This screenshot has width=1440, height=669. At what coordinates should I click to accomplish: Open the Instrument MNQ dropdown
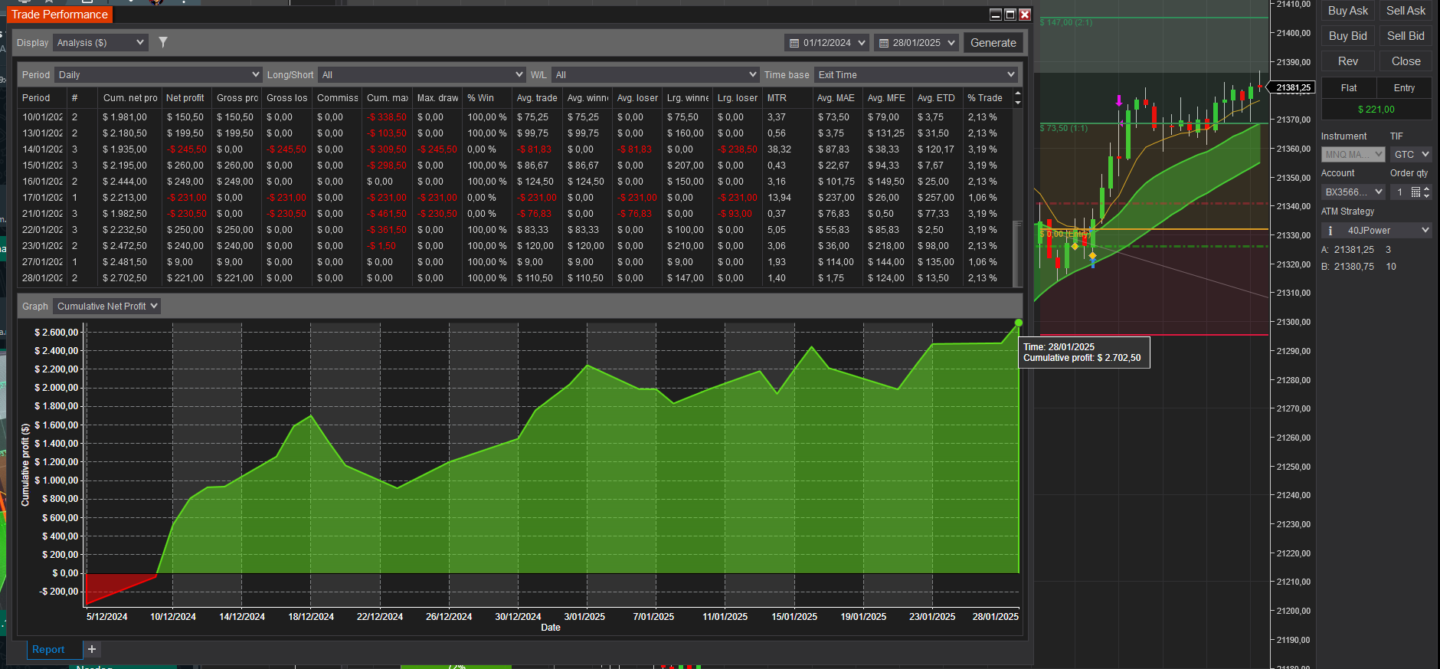[x=1353, y=154]
